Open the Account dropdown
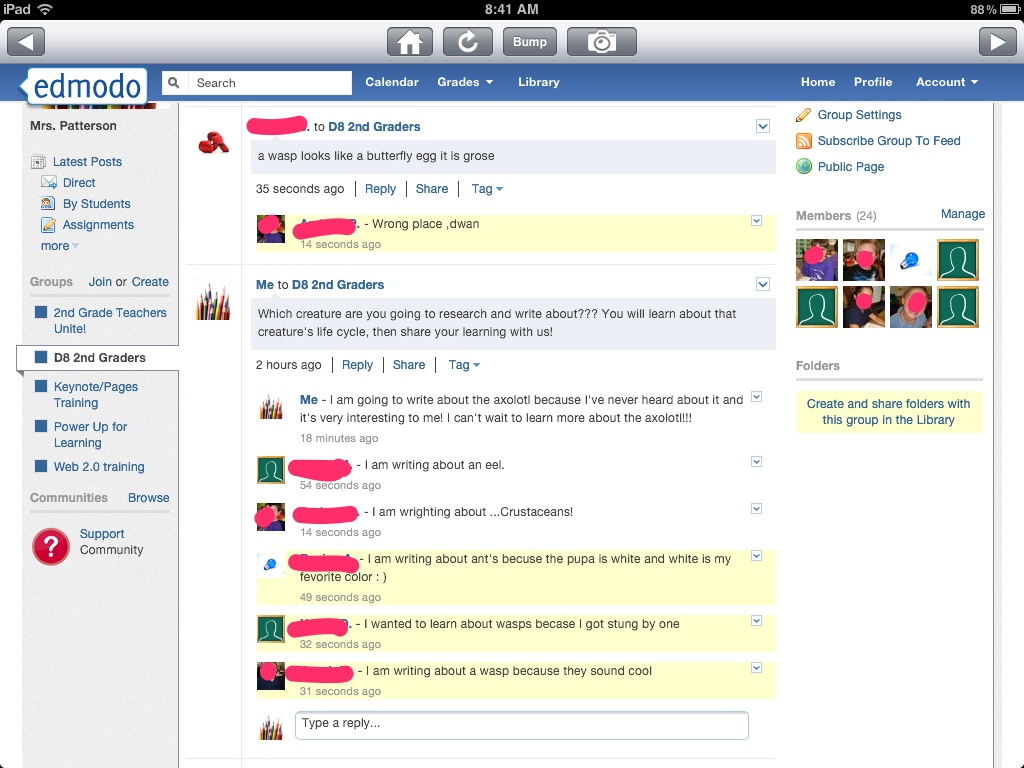This screenshot has height=768, width=1024. 945,82
